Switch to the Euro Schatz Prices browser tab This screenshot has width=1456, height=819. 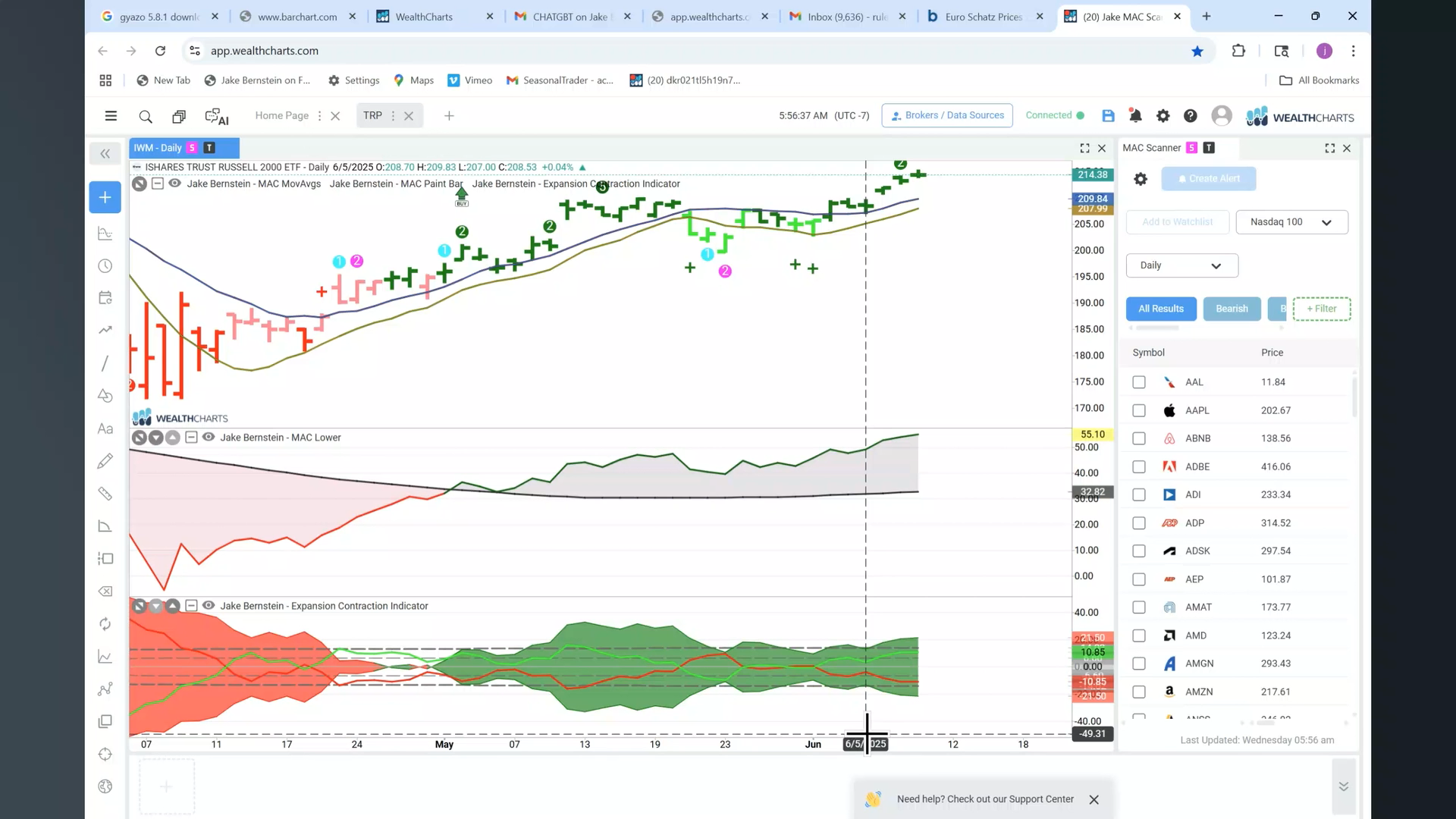pyautogui.click(x=984, y=17)
